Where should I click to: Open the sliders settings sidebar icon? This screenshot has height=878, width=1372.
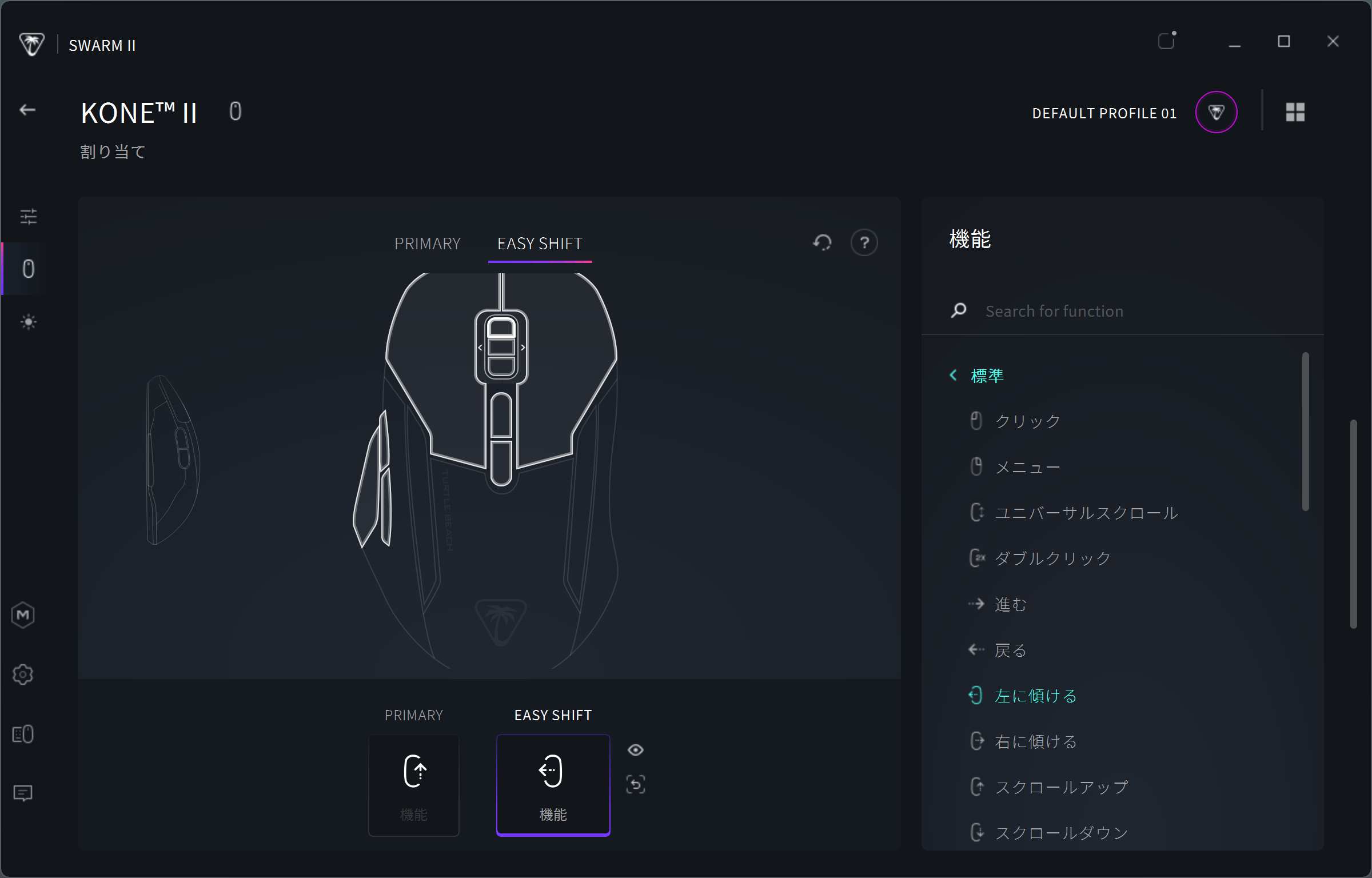coord(28,217)
